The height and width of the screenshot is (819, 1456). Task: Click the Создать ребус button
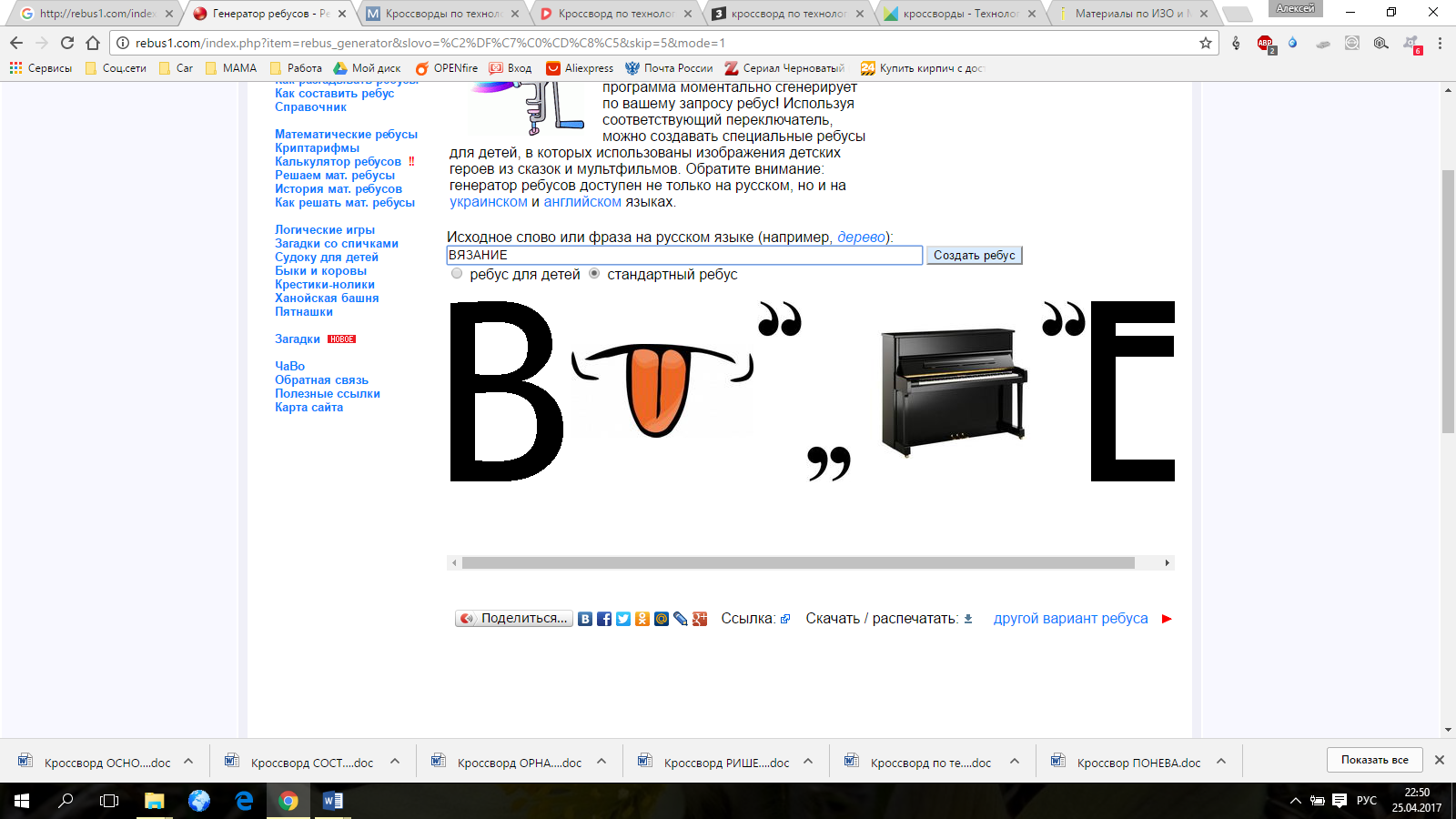point(974,256)
